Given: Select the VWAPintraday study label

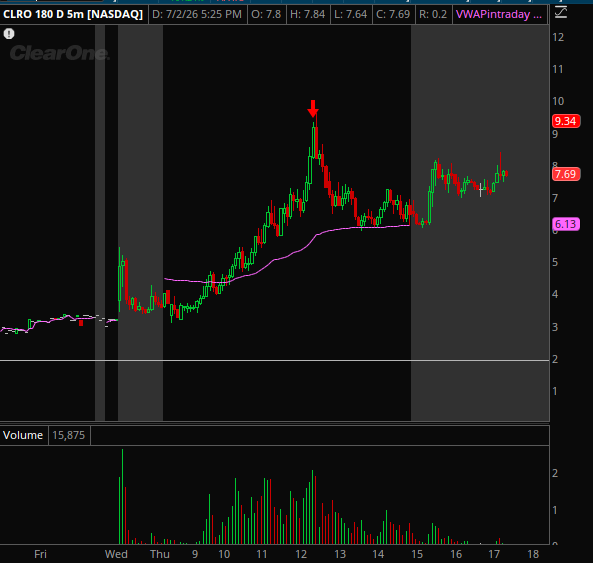Looking at the screenshot, I should pyautogui.click(x=499, y=14).
